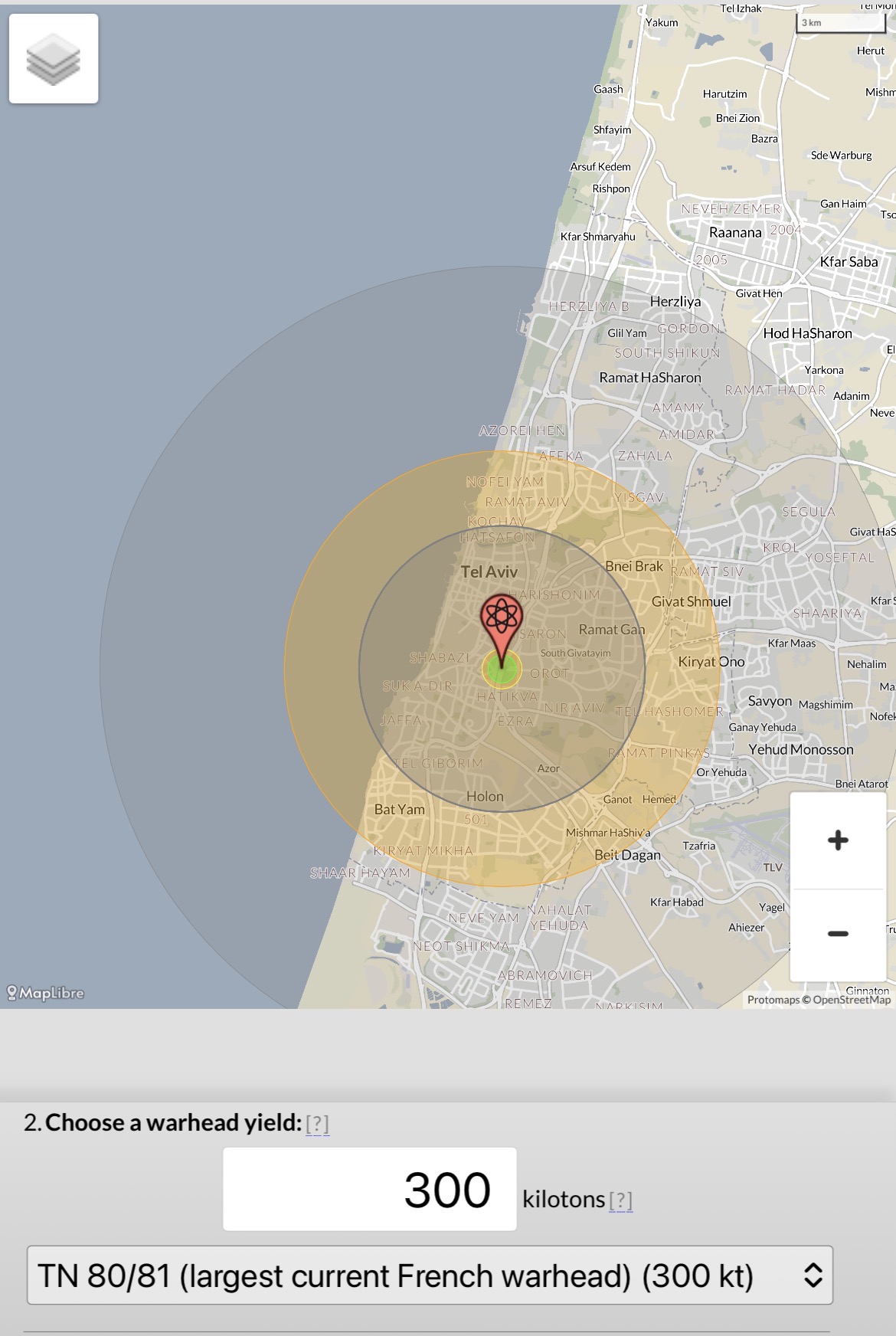Click the MapLibre logo
The image size is (896, 1336).
pyautogui.click(x=46, y=993)
